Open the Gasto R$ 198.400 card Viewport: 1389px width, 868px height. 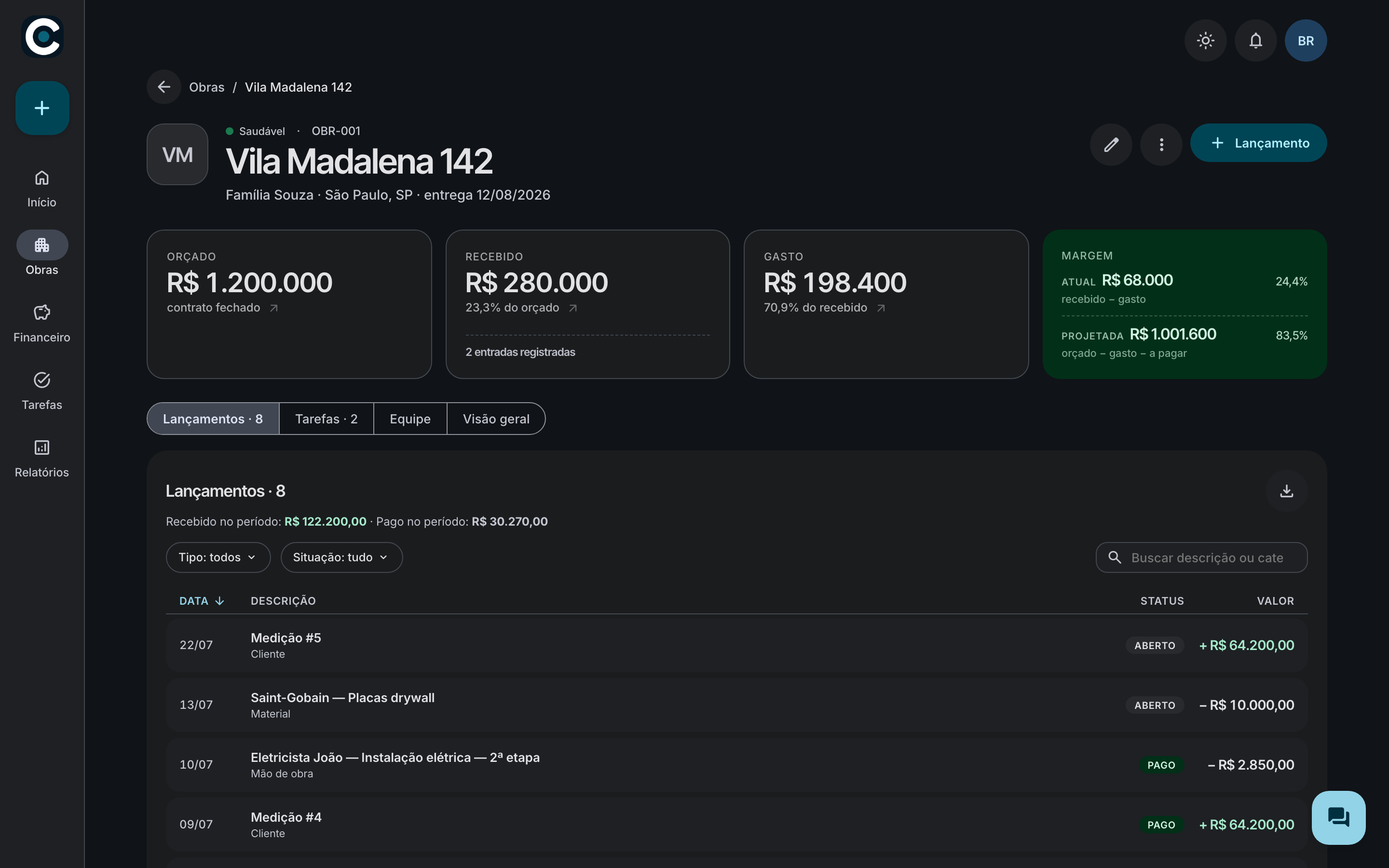(x=886, y=304)
